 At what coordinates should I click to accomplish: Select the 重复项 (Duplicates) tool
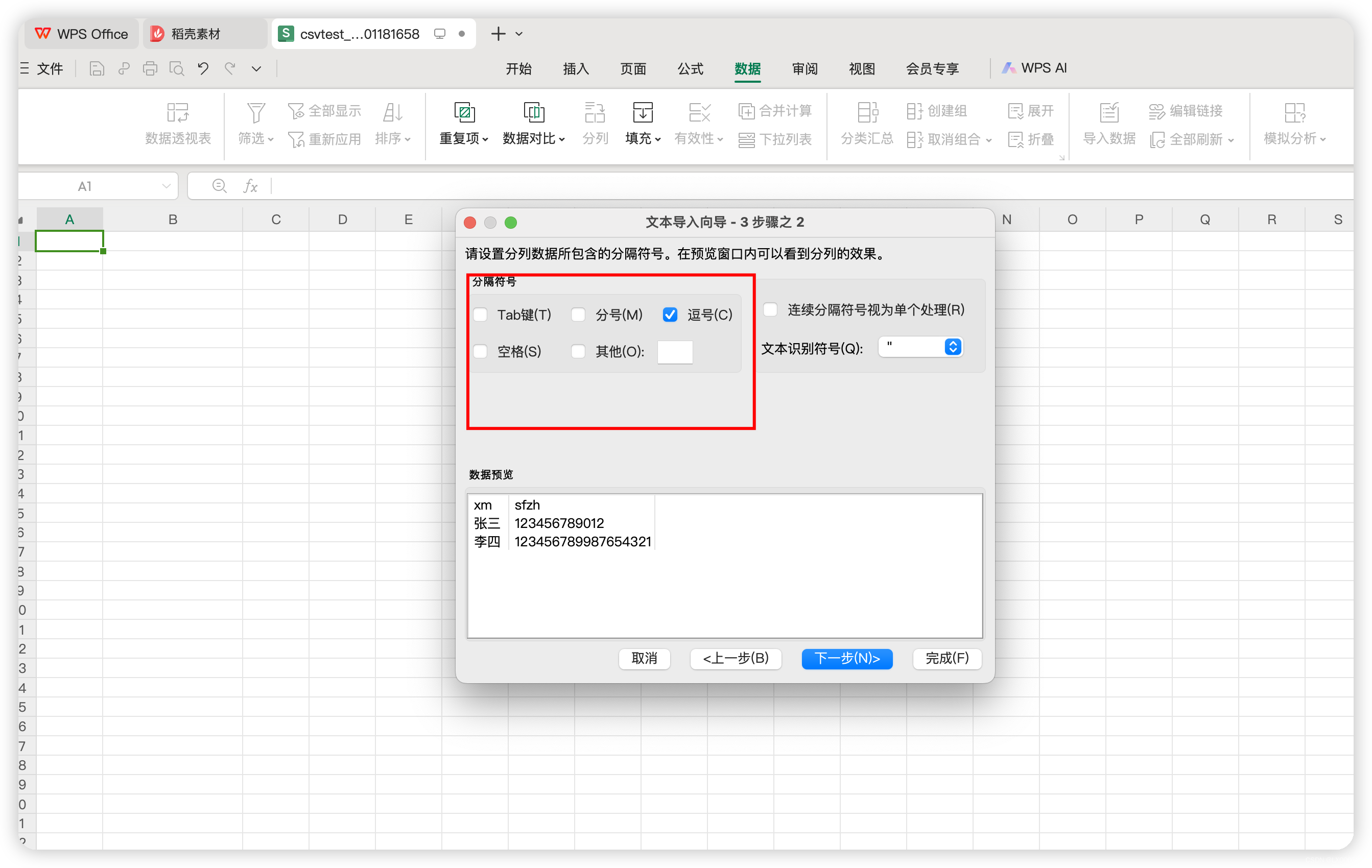pyautogui.click(x=463, y=123)
